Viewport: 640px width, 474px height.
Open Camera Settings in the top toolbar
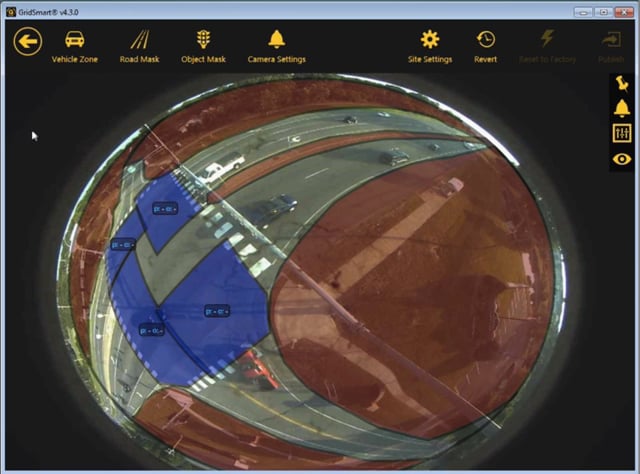pos(277,47)
